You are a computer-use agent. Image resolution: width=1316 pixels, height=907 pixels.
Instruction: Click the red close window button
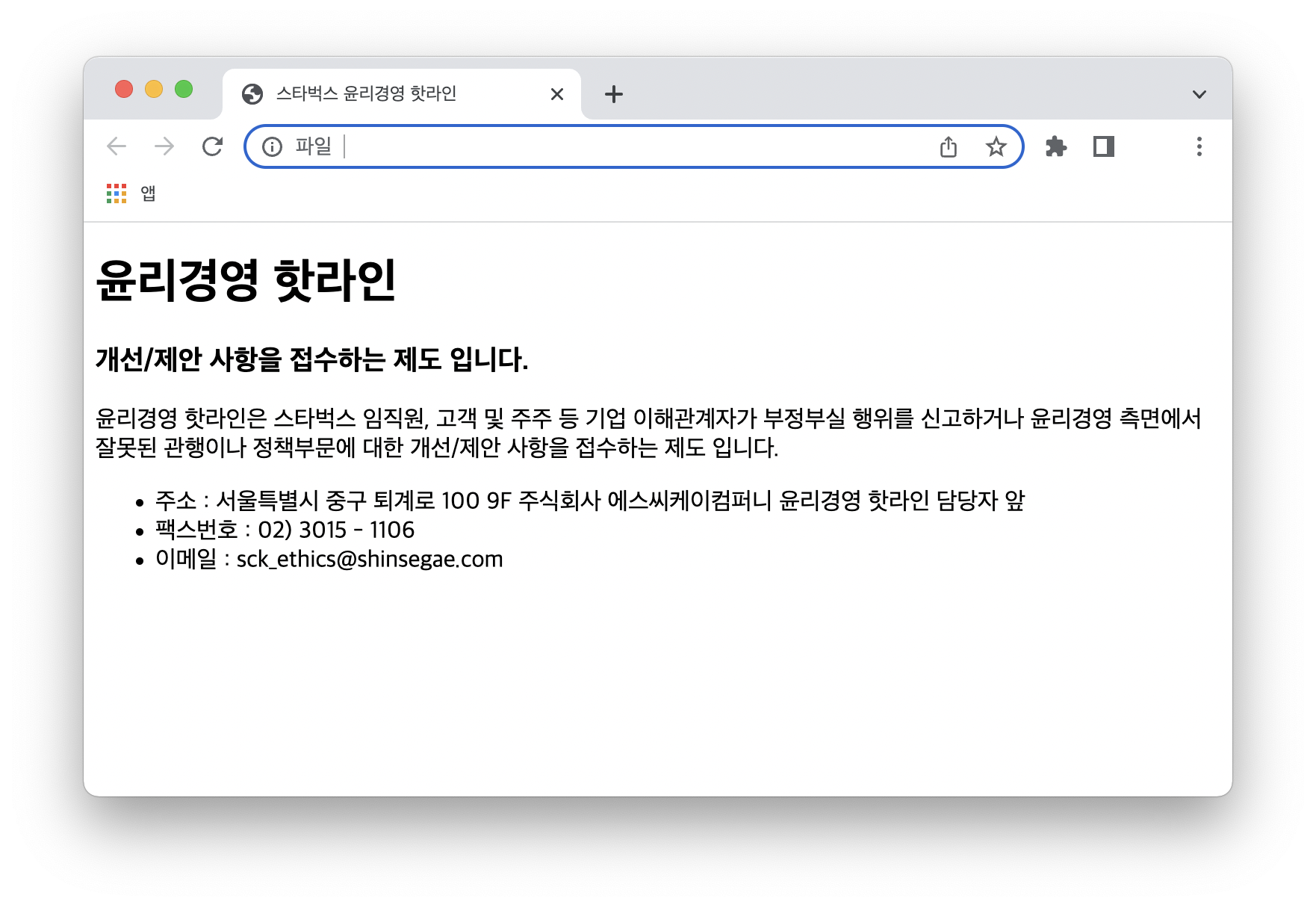(124, 89)
